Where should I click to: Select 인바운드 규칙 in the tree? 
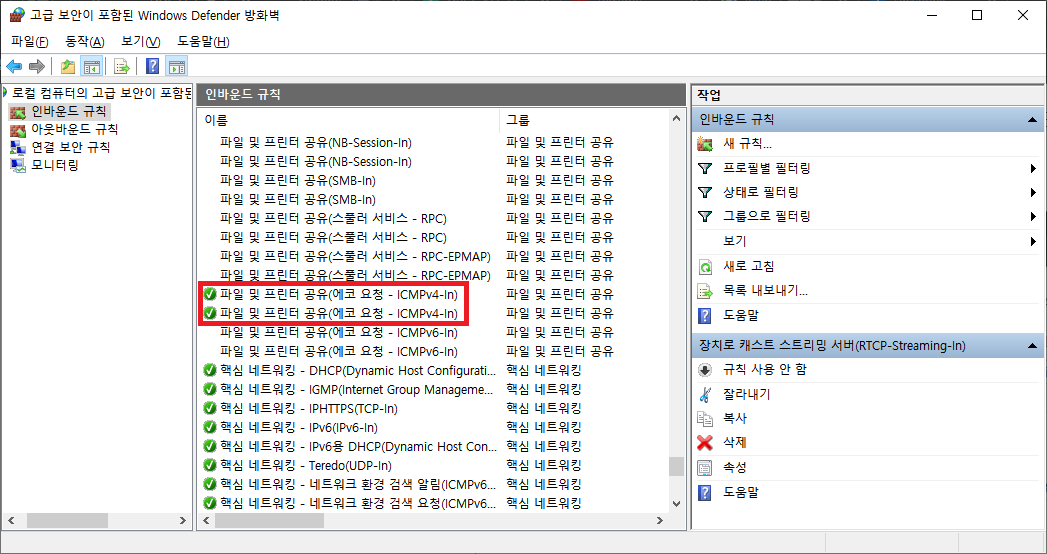[68, 111]
